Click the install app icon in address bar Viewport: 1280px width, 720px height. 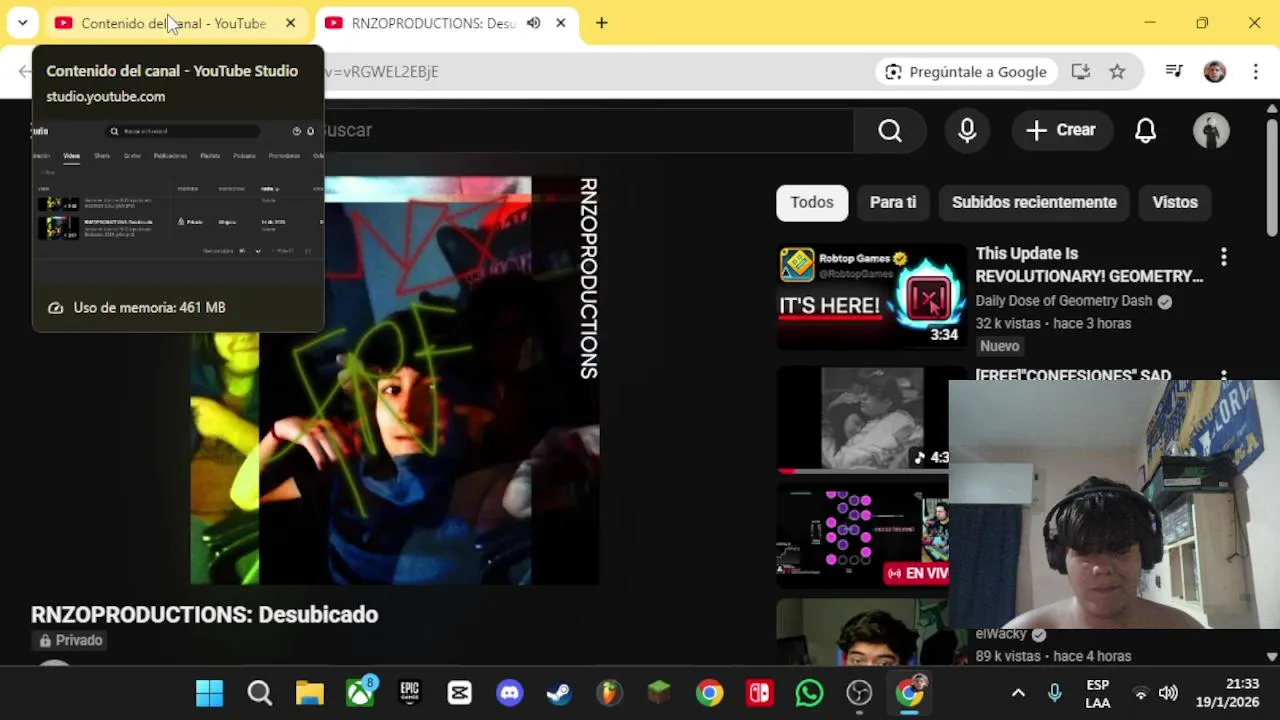pyautogui.click(x=1081, y=71)
